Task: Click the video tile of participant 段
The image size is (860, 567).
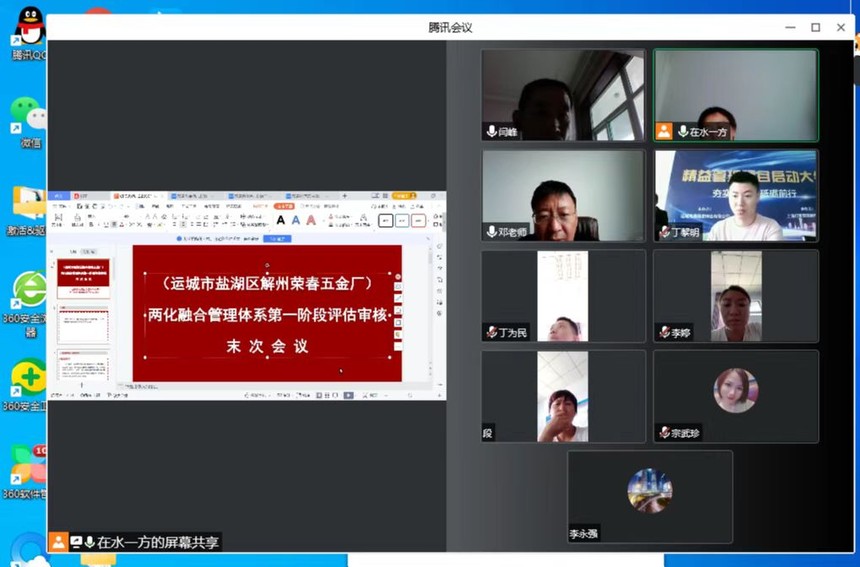Action: click(x=563, y=396)
